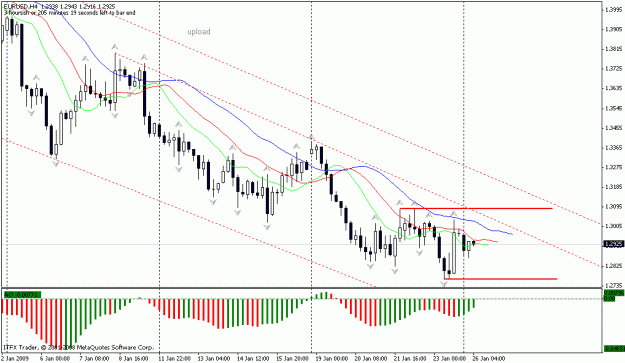Click the '15 Jan 20:00' time label
The image size is (625, 363).
(293, 358)
